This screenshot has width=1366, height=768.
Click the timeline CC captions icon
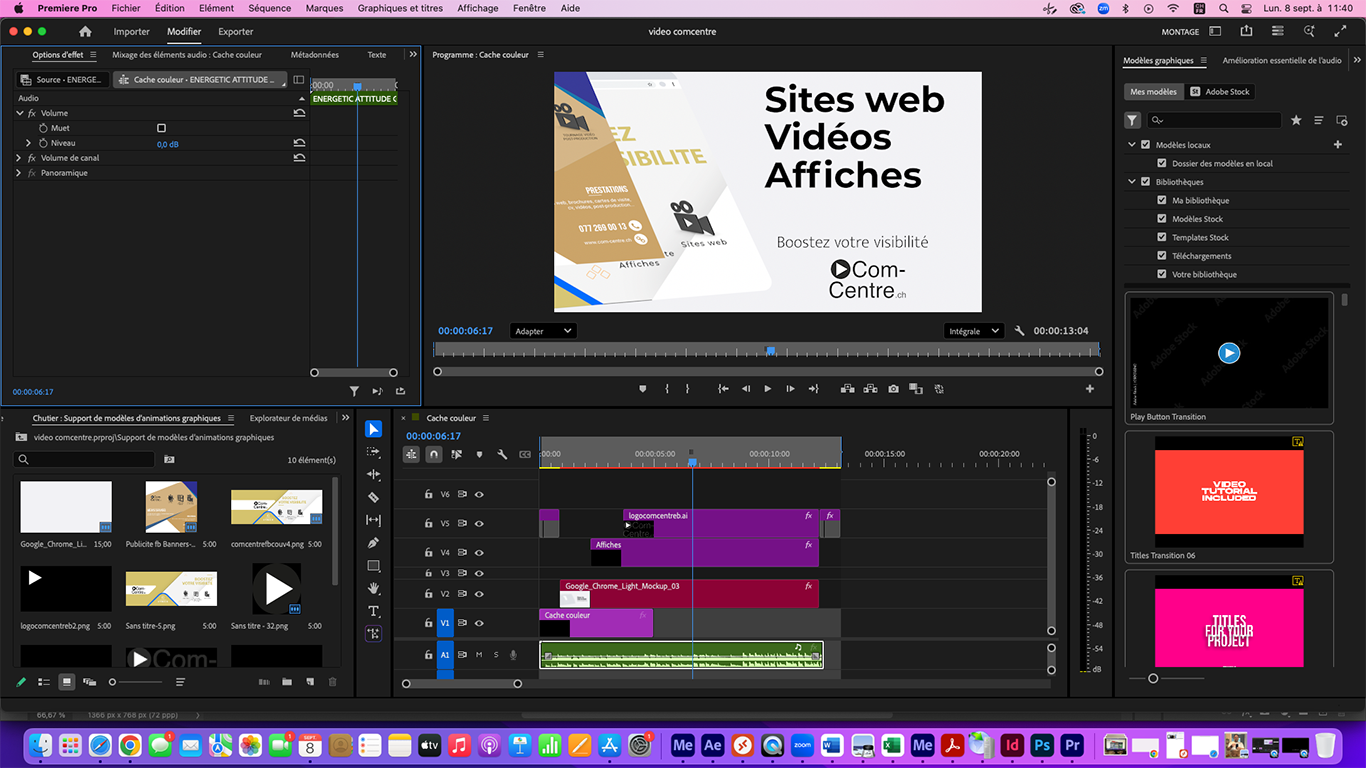click(x=525, y=454)
